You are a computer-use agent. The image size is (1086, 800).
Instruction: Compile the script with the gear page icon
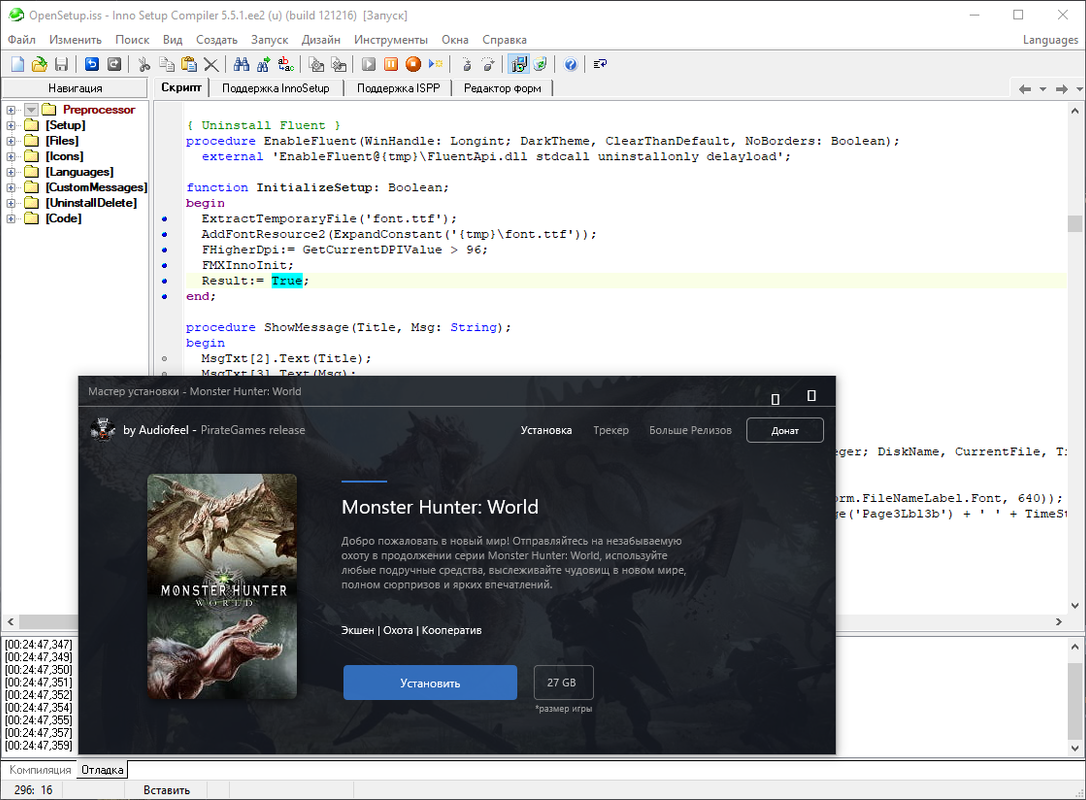point(316,64)
